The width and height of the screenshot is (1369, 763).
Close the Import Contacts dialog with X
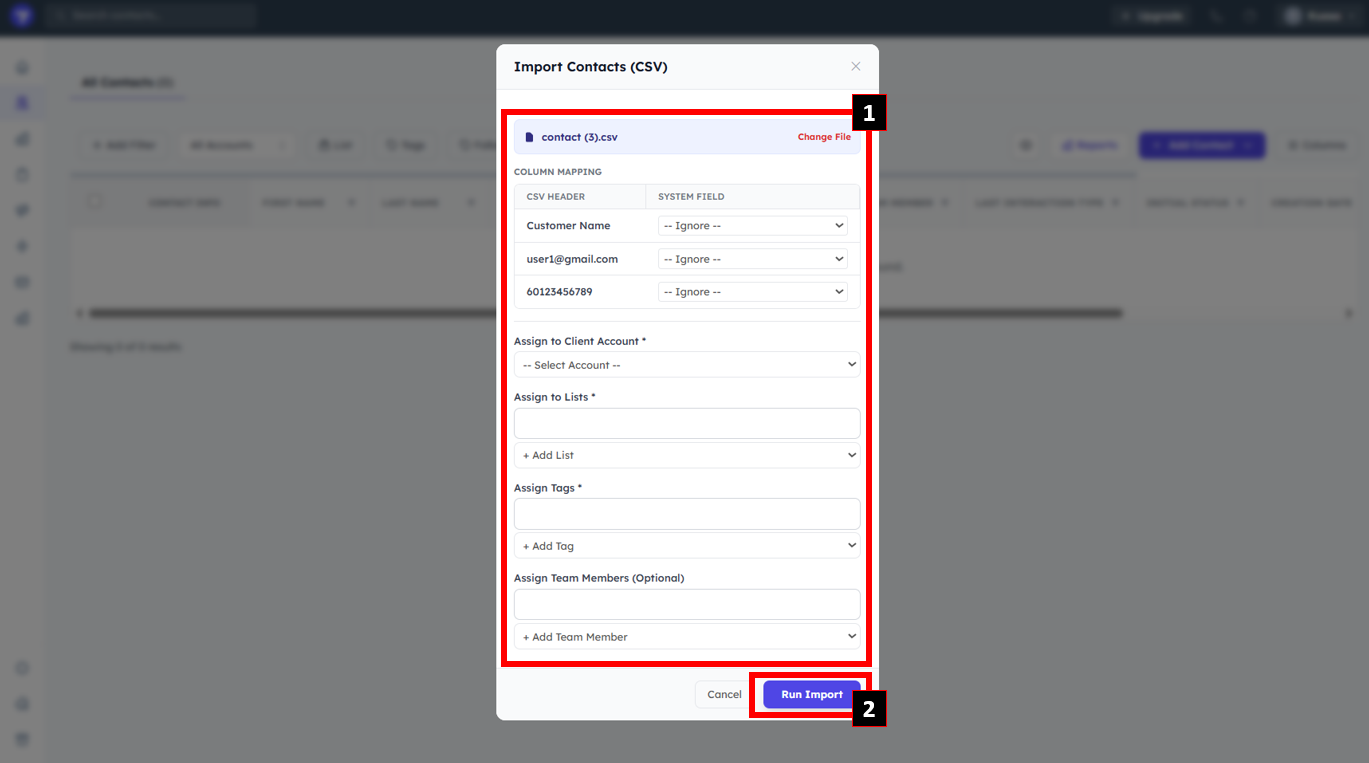pyautogui.click(x=855, y=66)
